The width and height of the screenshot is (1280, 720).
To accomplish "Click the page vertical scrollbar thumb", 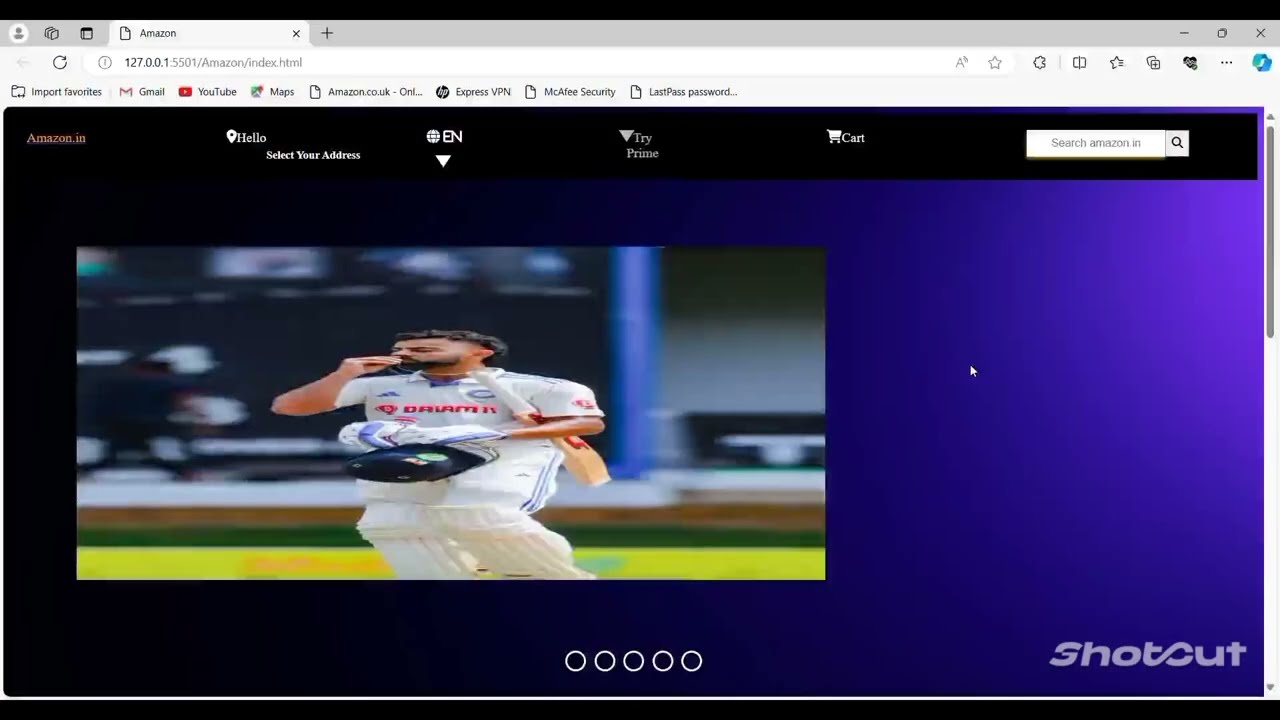I will (1270, 233).
